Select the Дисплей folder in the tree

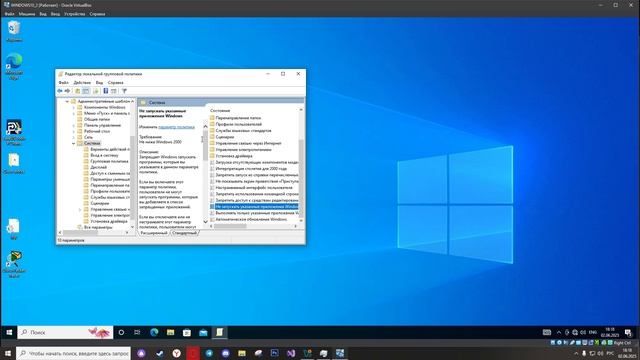click(98, 167)
